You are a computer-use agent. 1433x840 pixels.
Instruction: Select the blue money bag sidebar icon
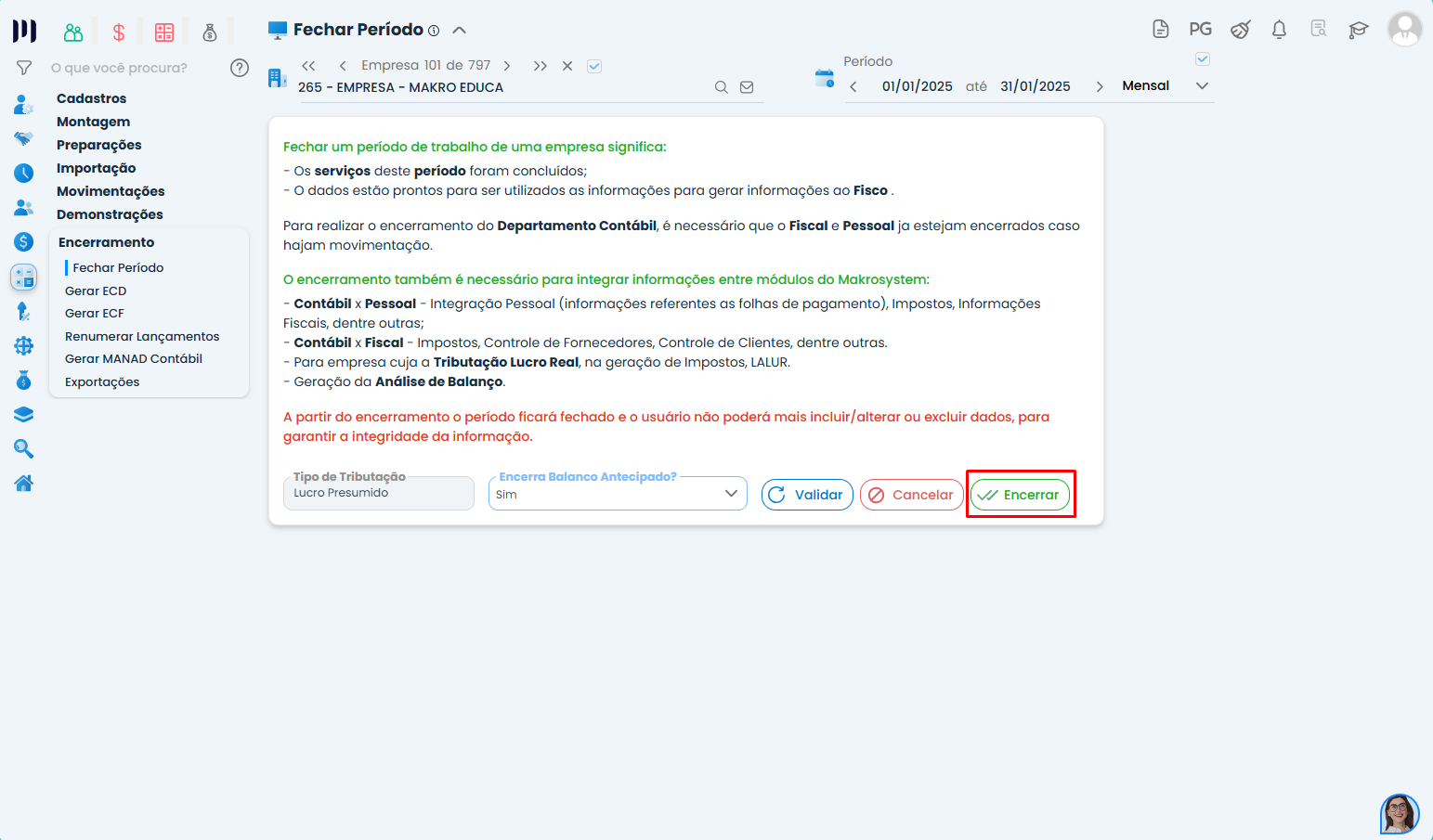(x=24, y=381)
